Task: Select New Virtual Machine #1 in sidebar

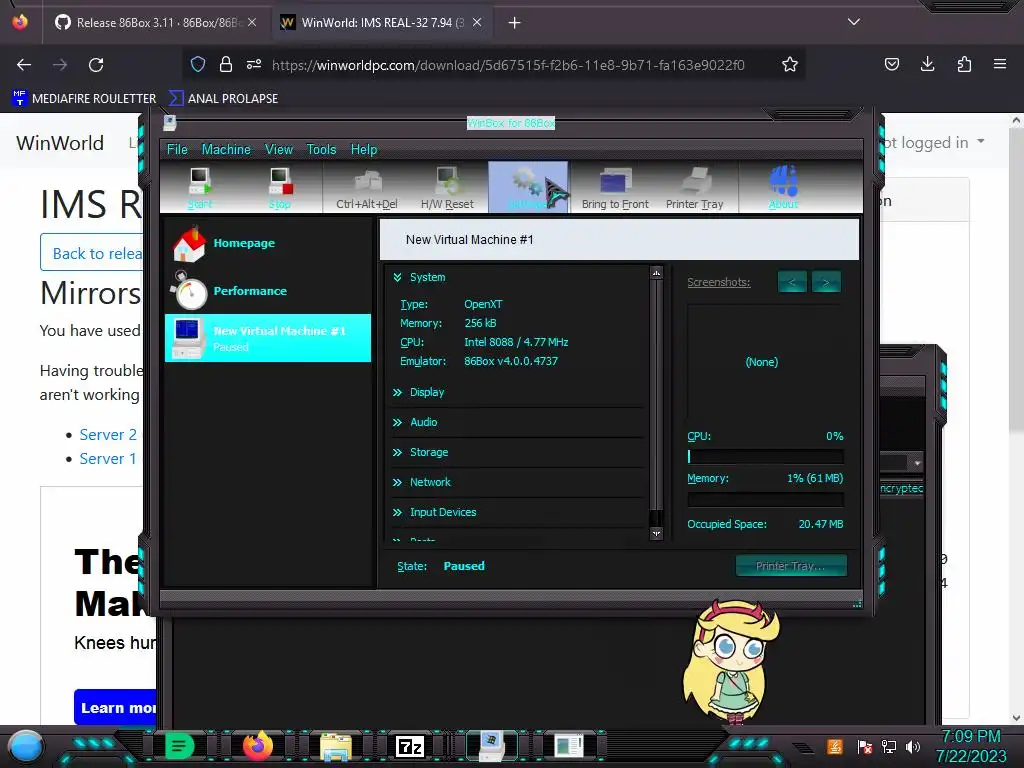Action: (x=268, y=338)
